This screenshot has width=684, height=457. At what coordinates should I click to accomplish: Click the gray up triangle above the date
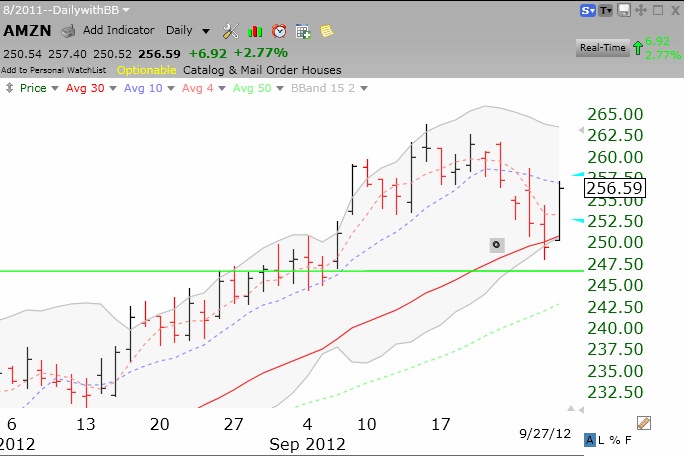click(571, 409)
